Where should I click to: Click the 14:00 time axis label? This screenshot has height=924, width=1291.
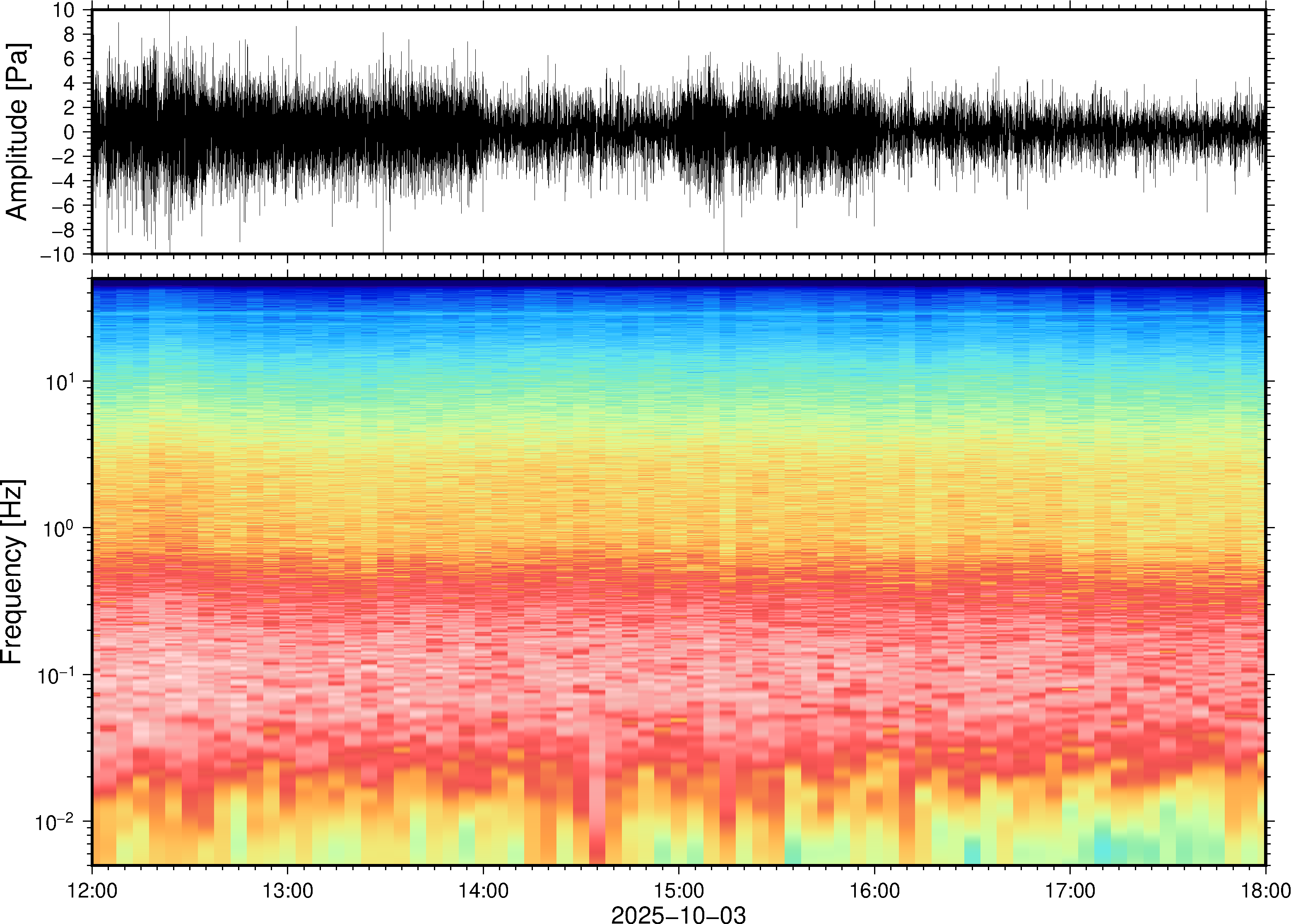(483, 890)
